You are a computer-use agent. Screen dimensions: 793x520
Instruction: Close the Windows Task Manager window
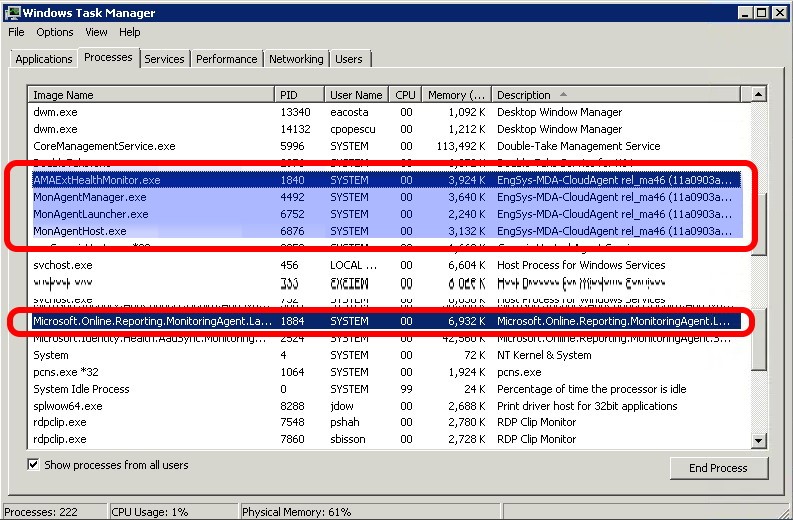click(x=777, y=12)
